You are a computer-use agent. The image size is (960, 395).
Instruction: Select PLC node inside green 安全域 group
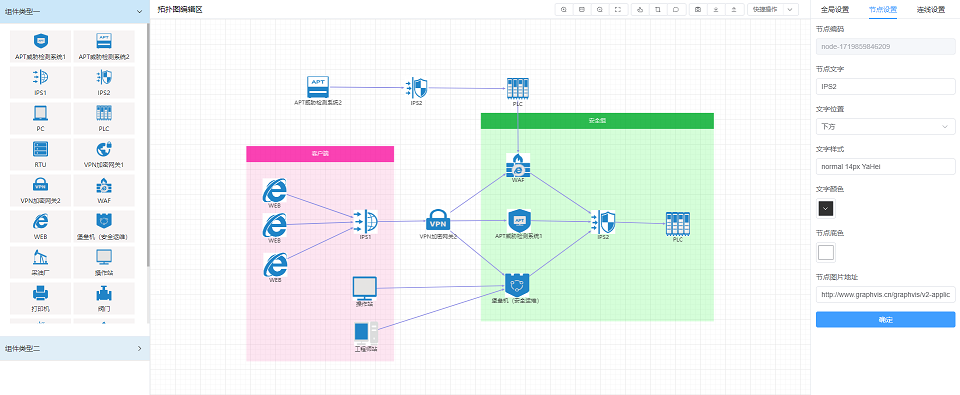[x=677, y=223]
